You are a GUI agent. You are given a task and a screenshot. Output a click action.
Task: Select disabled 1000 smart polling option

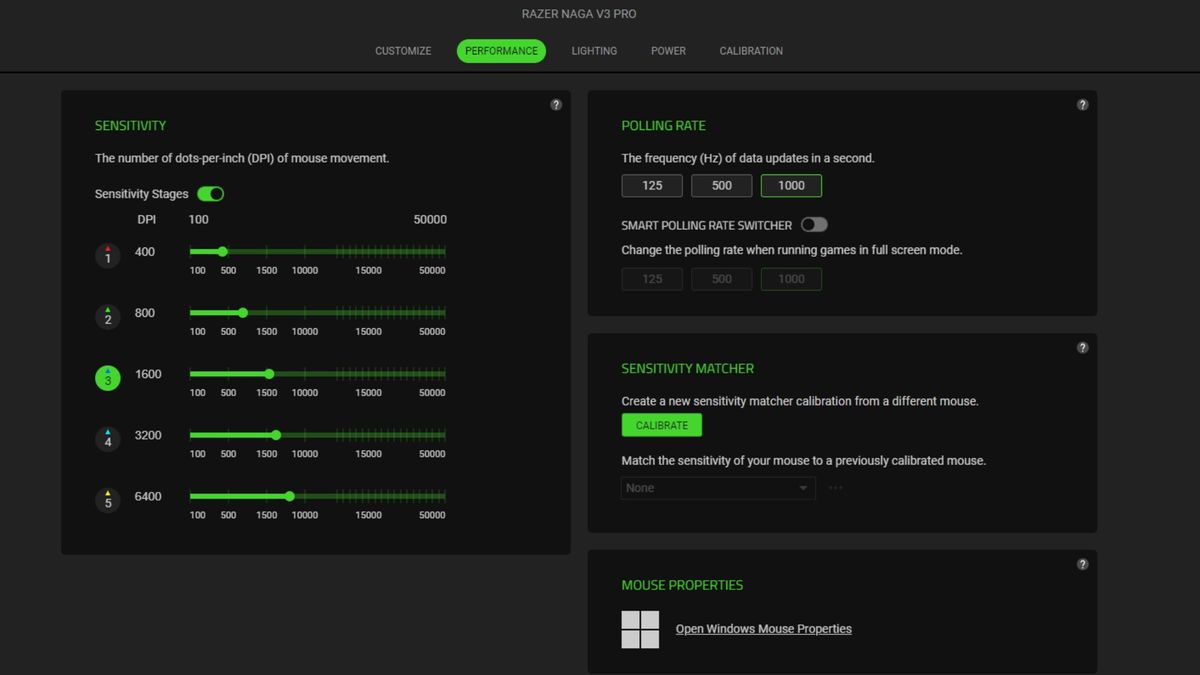[791, 279]
